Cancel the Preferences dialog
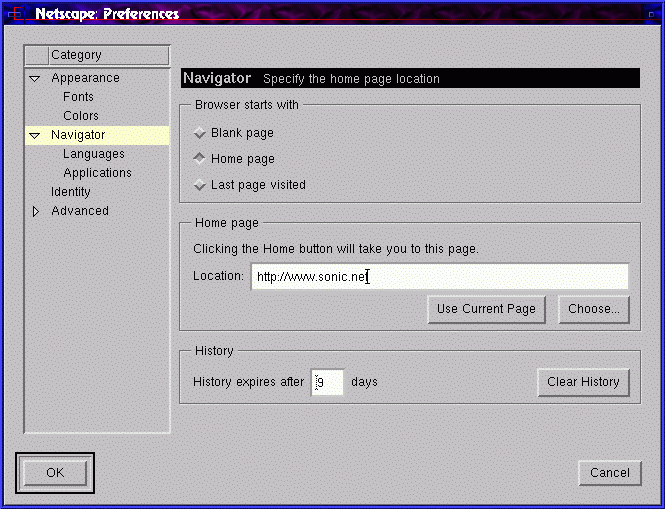 pos(610,473)
